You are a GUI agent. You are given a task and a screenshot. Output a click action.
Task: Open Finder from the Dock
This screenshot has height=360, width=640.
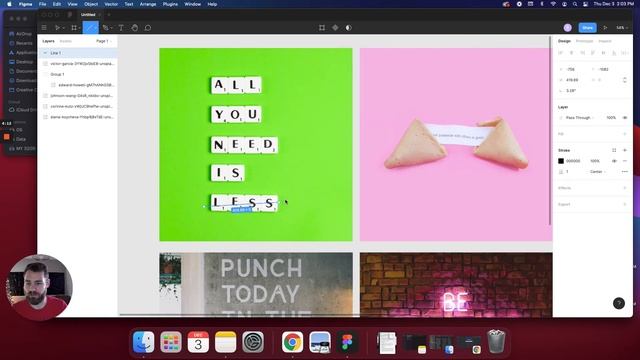coord(144,342)
